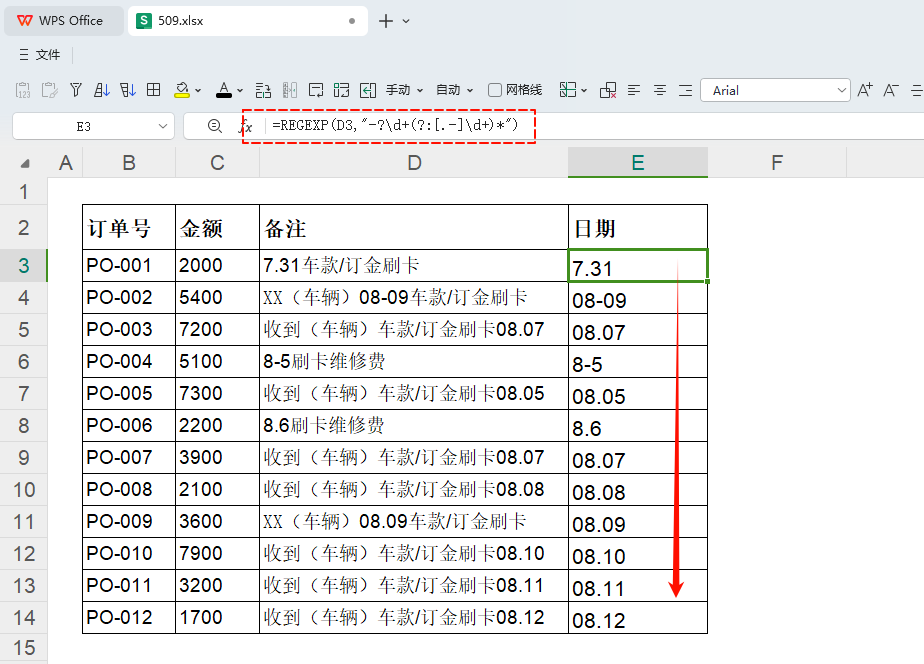Viewport: 924px width, 664px height.
Task: Open the new tab dropdown chevron
Action: click(x=406, y=21)
